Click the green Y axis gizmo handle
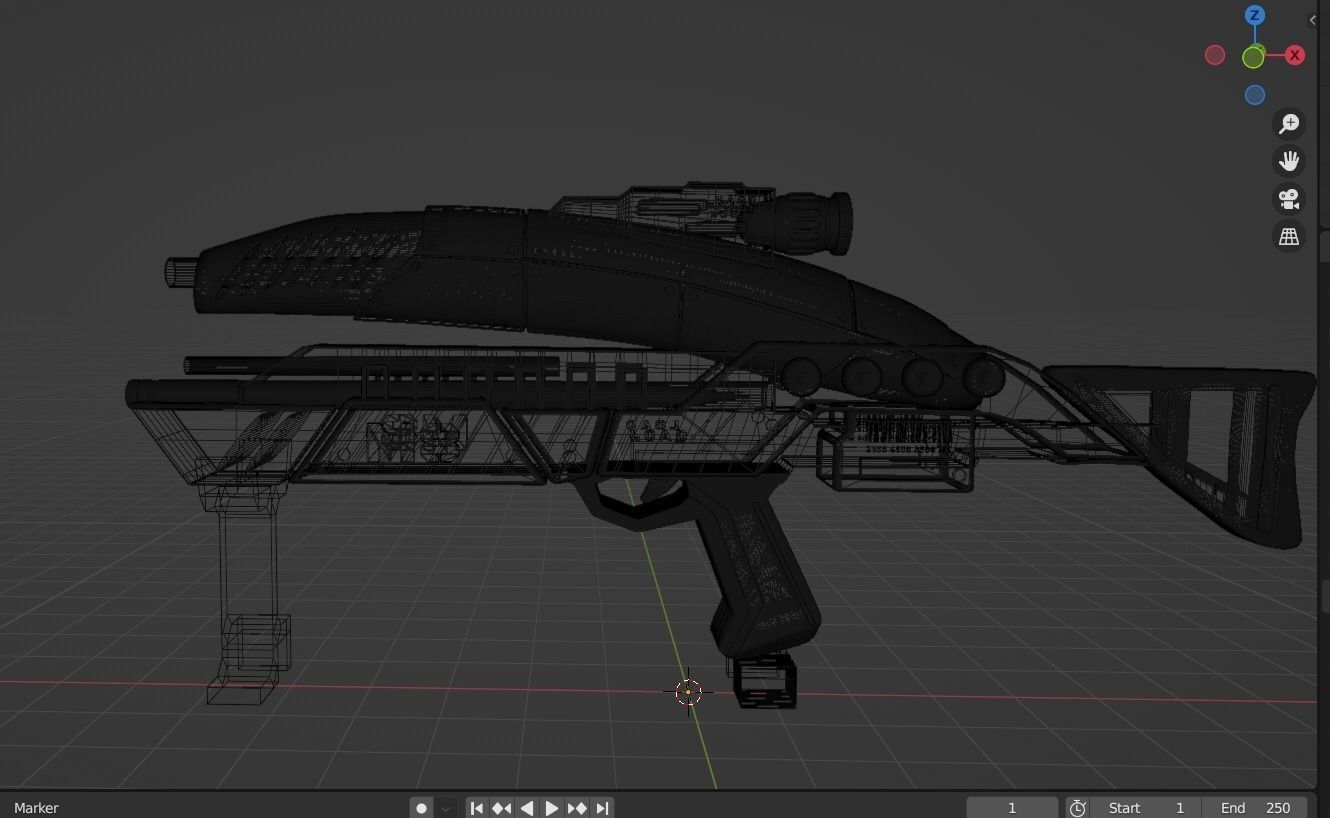Image resolution: width=1330 pixels, height=818 pixels. point(1253,58)
